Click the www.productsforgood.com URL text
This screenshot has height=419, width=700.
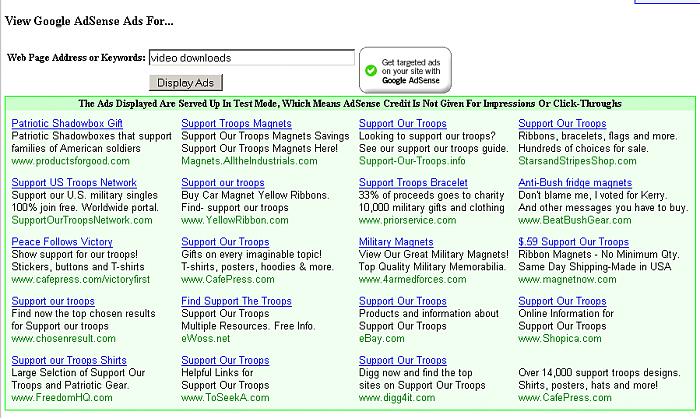point(71,161)
